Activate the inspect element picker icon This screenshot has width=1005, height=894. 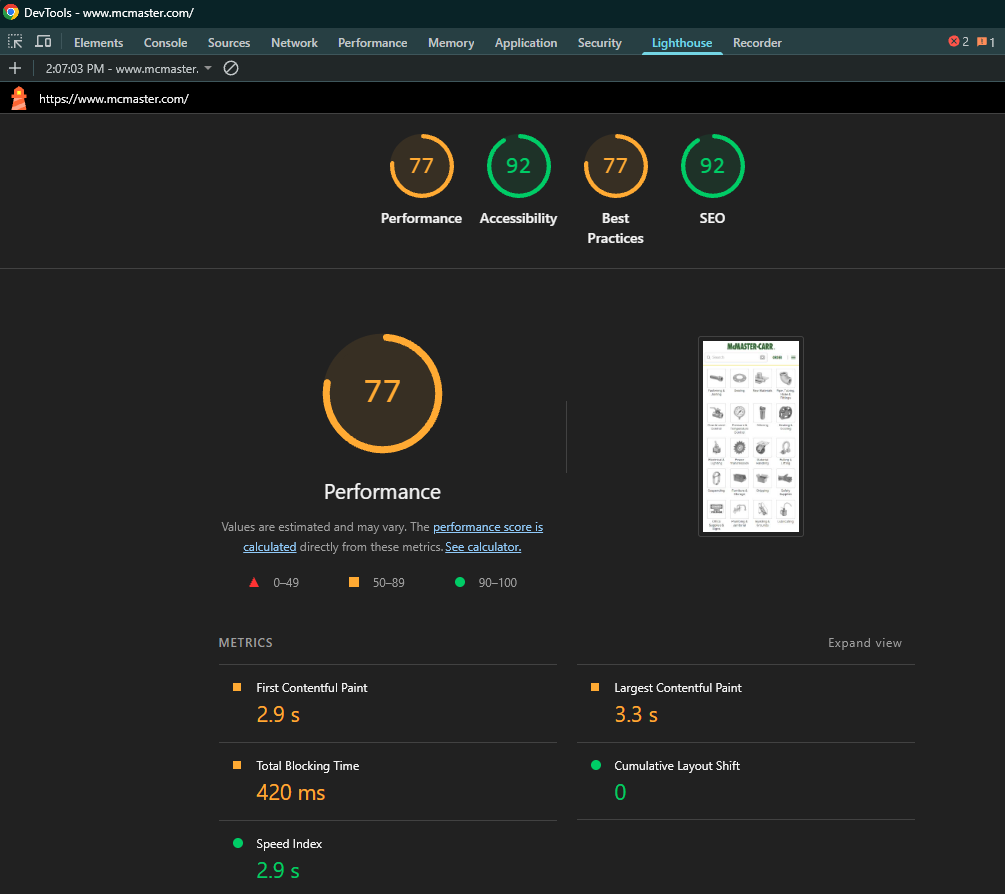(x=15, y=42)
